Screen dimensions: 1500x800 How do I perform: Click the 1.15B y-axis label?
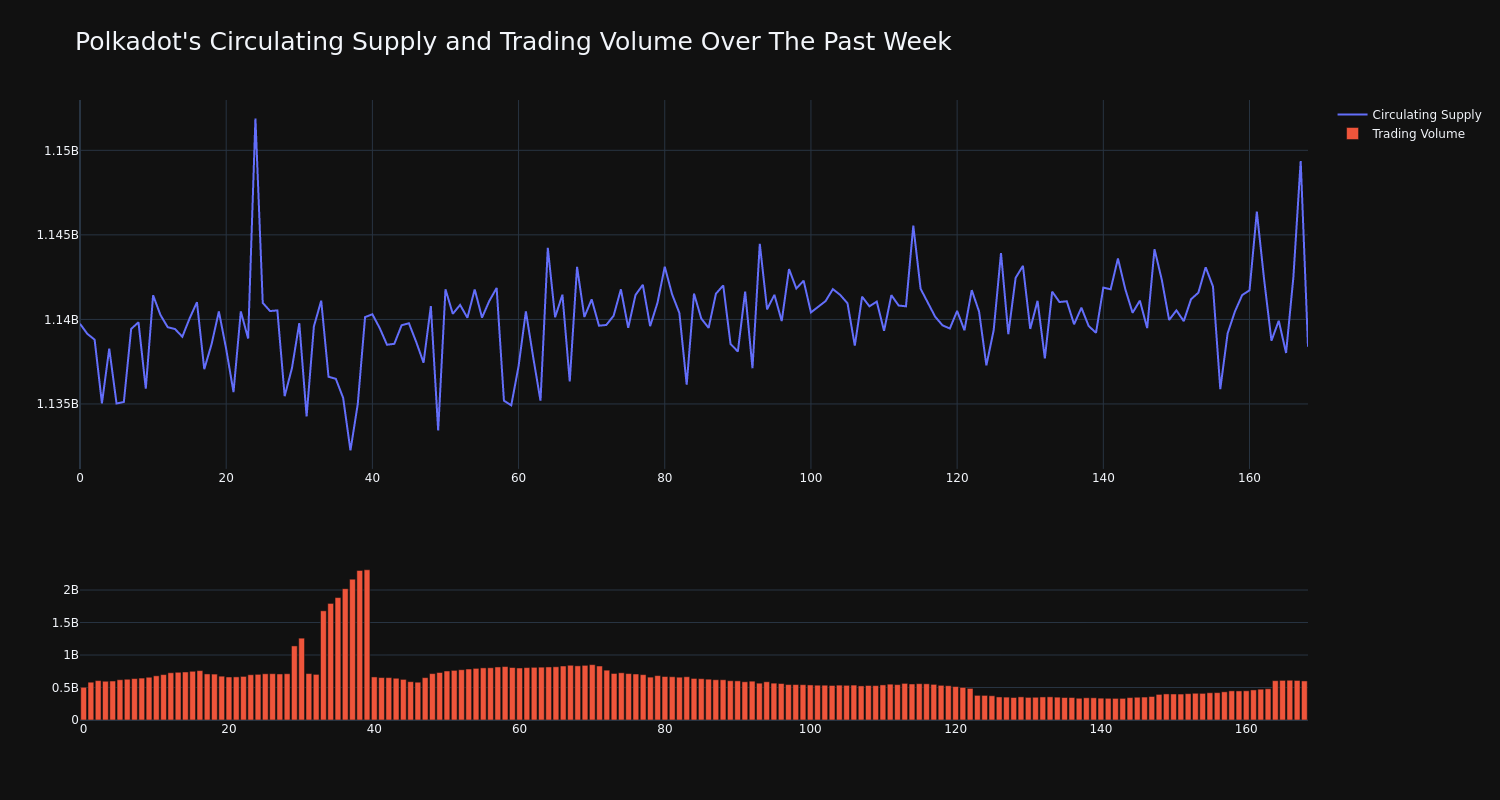pyautogui.click(x=61, y=151)
